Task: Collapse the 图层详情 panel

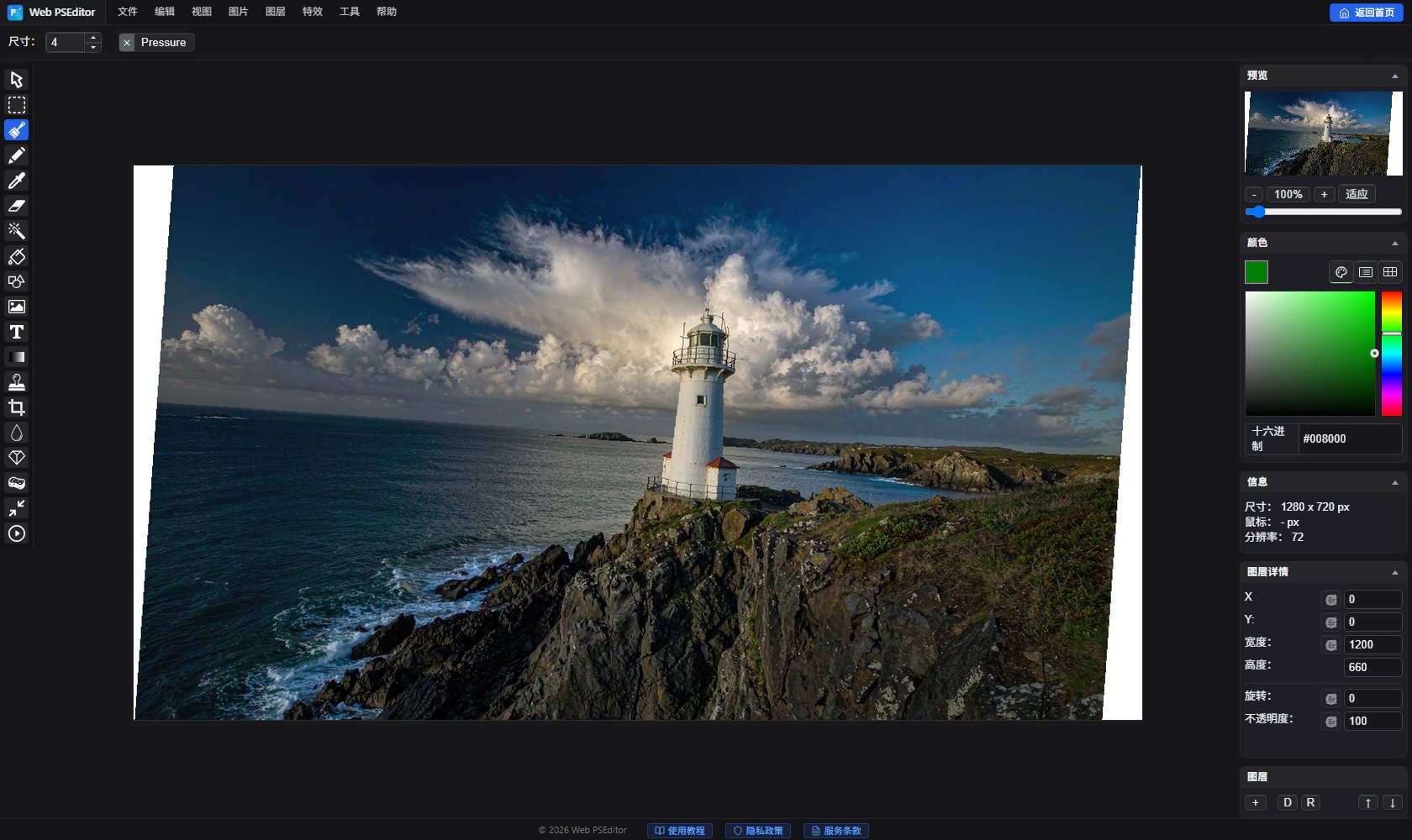Action: (1395, 573)
